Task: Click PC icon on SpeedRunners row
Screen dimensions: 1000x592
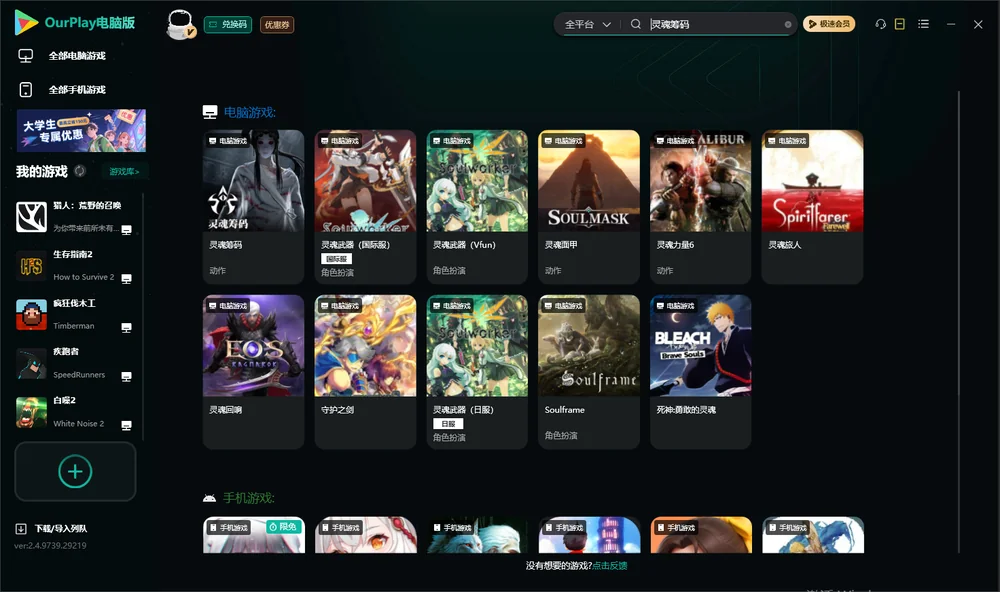Action: [126, 376]
